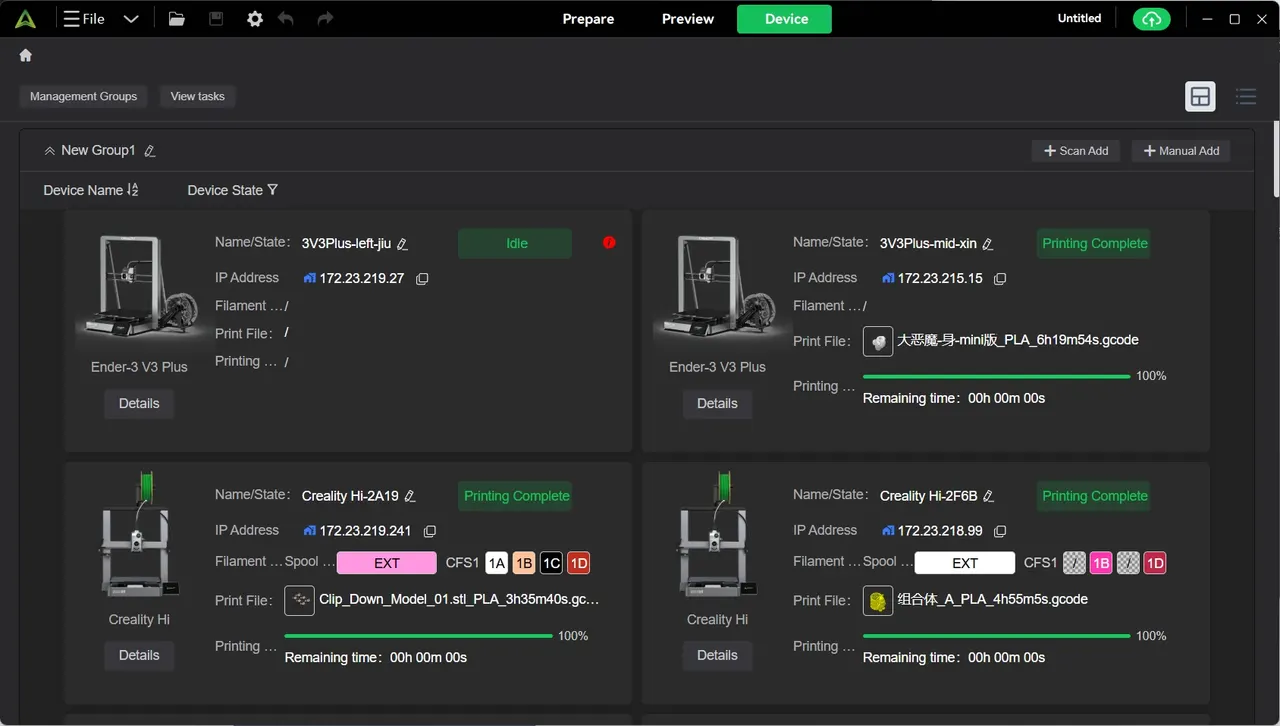Image resolution: width=1280 pixels, height=726 pixels.
Task: Upload with the green cloud icon
Action: 1151,19
